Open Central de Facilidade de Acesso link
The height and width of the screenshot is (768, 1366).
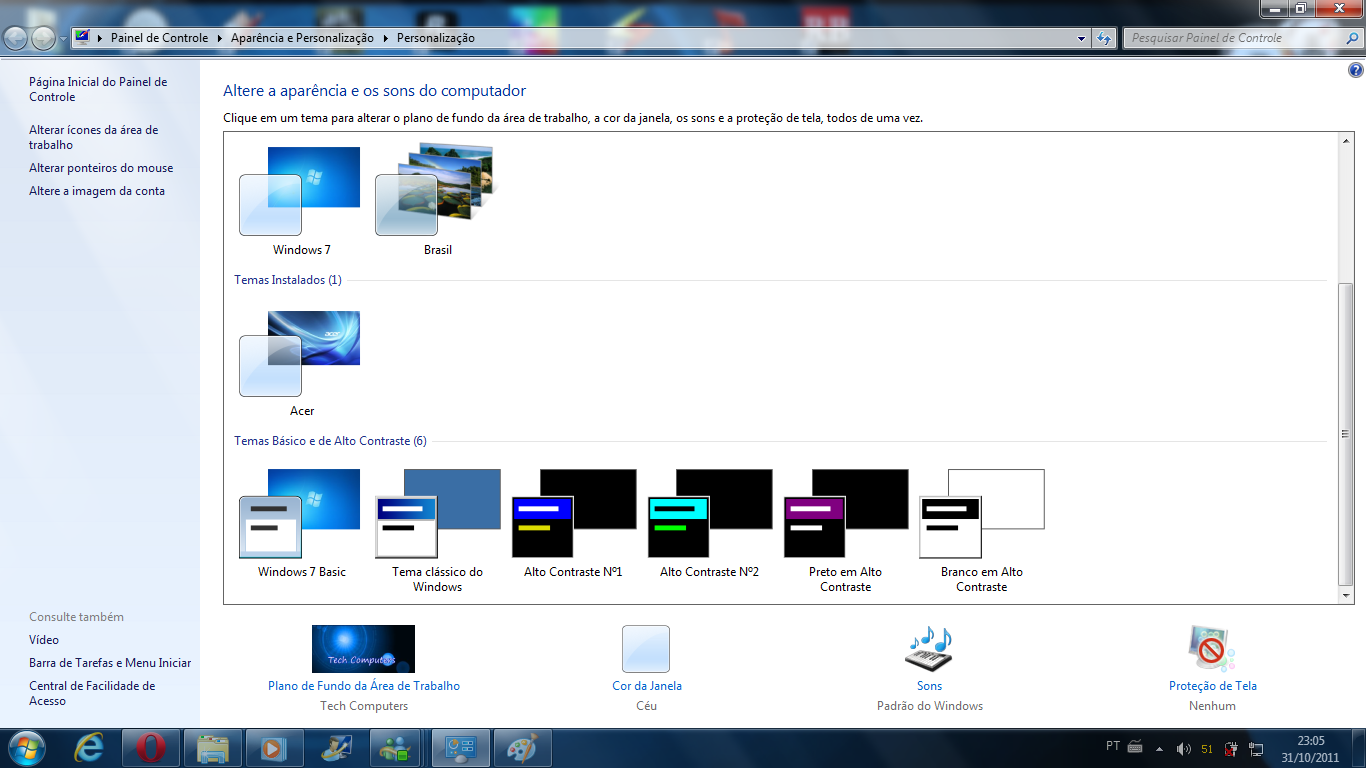click(92, 693)
